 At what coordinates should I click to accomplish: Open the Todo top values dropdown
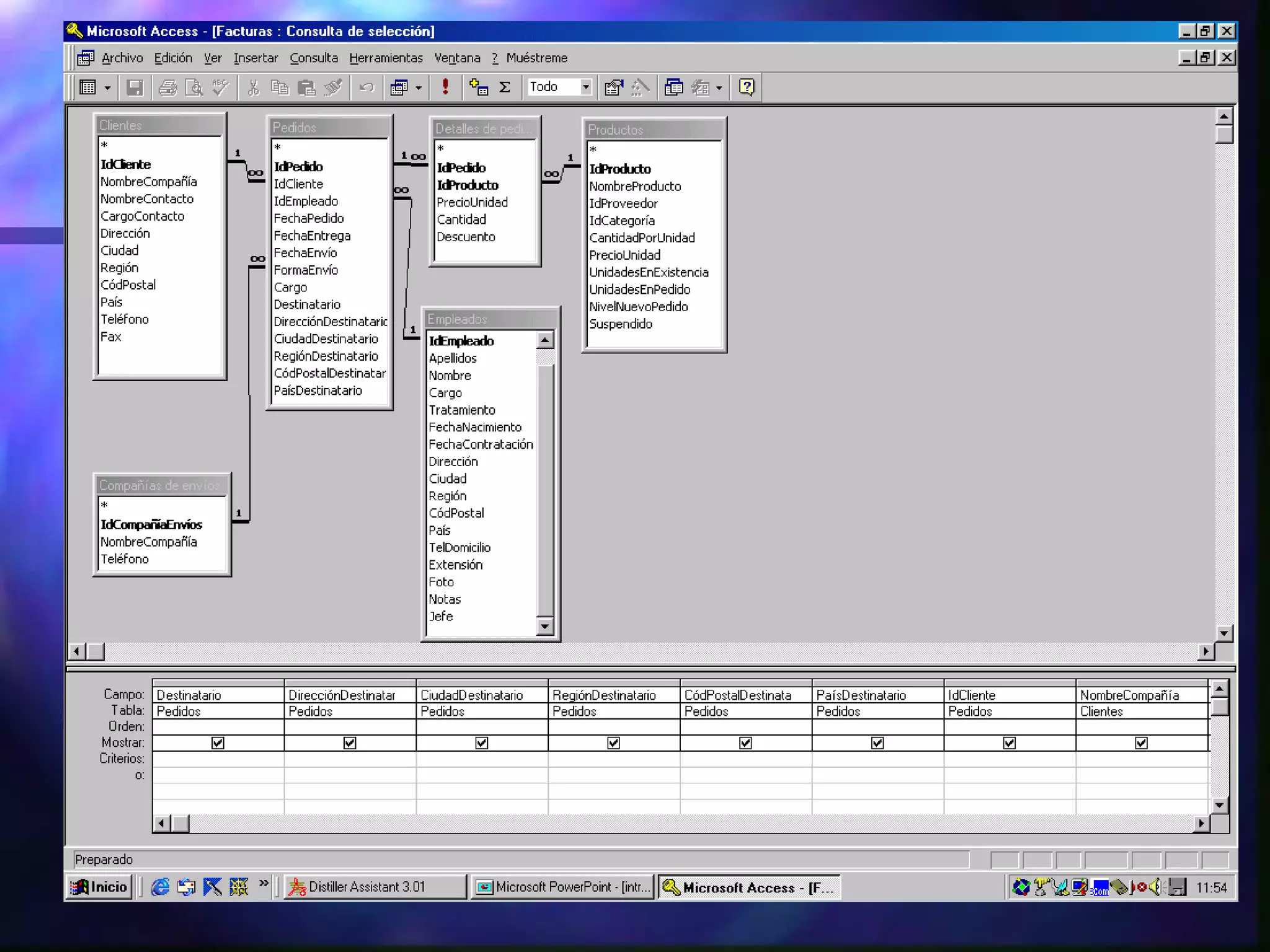[x=585, y=87]
